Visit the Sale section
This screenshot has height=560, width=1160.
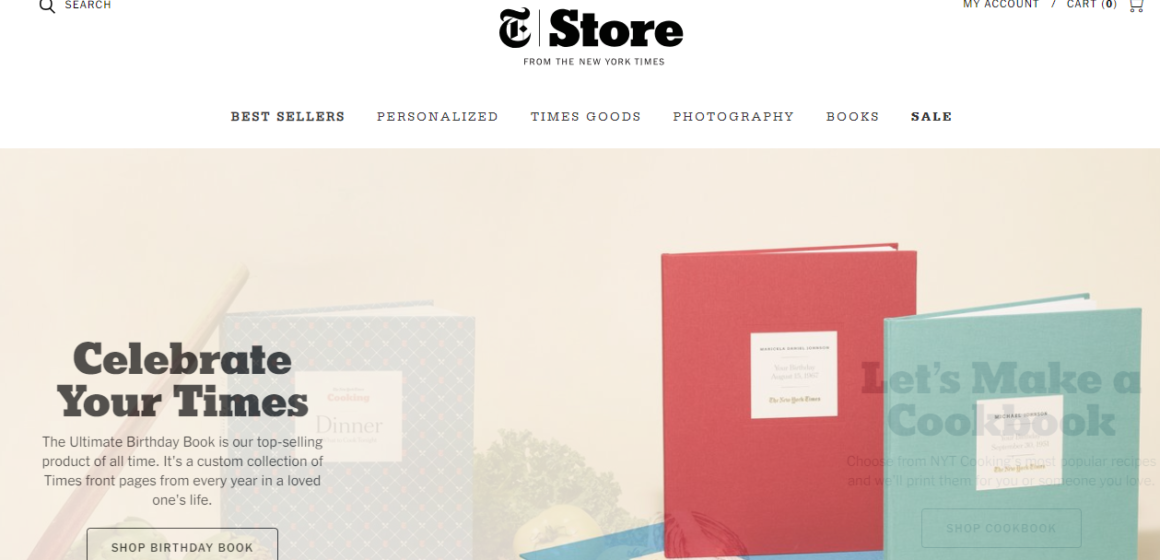click(931, 117)
